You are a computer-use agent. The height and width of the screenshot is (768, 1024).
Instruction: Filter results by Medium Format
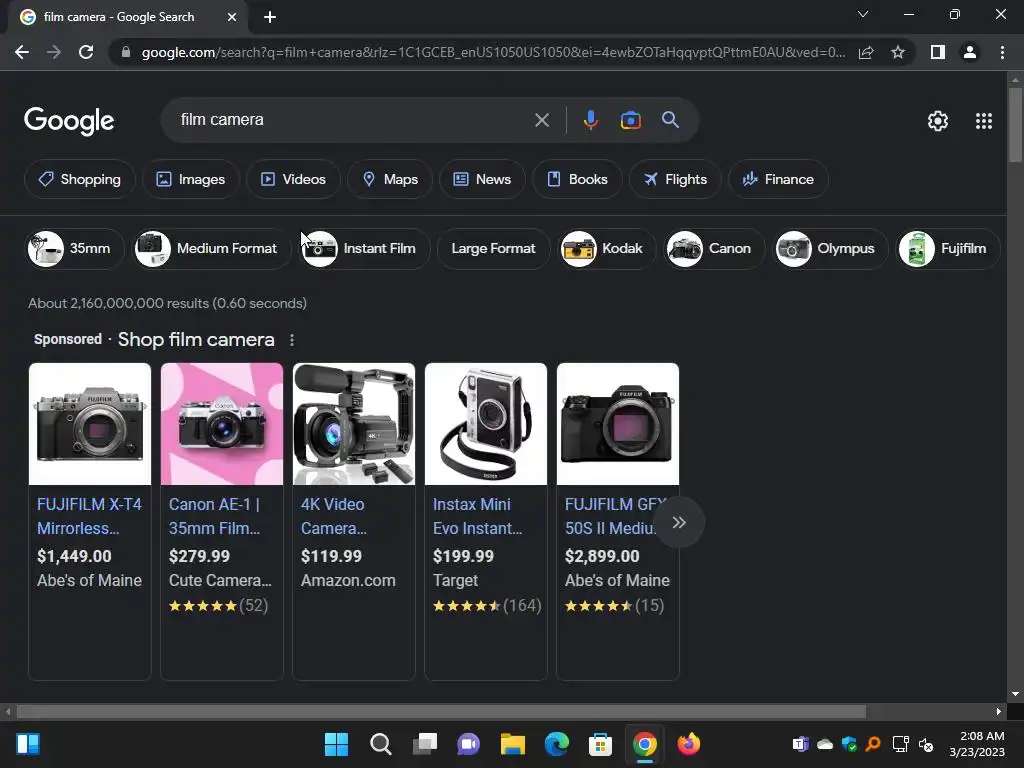pyautogui.click(x=212, y=249)
